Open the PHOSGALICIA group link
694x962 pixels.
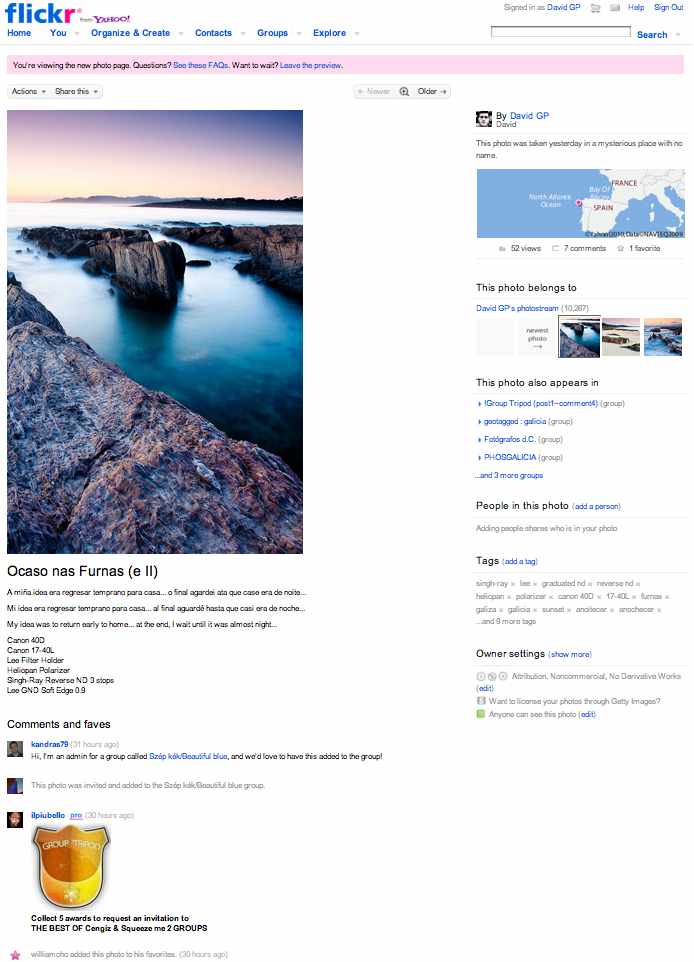[x=510, y=457]
